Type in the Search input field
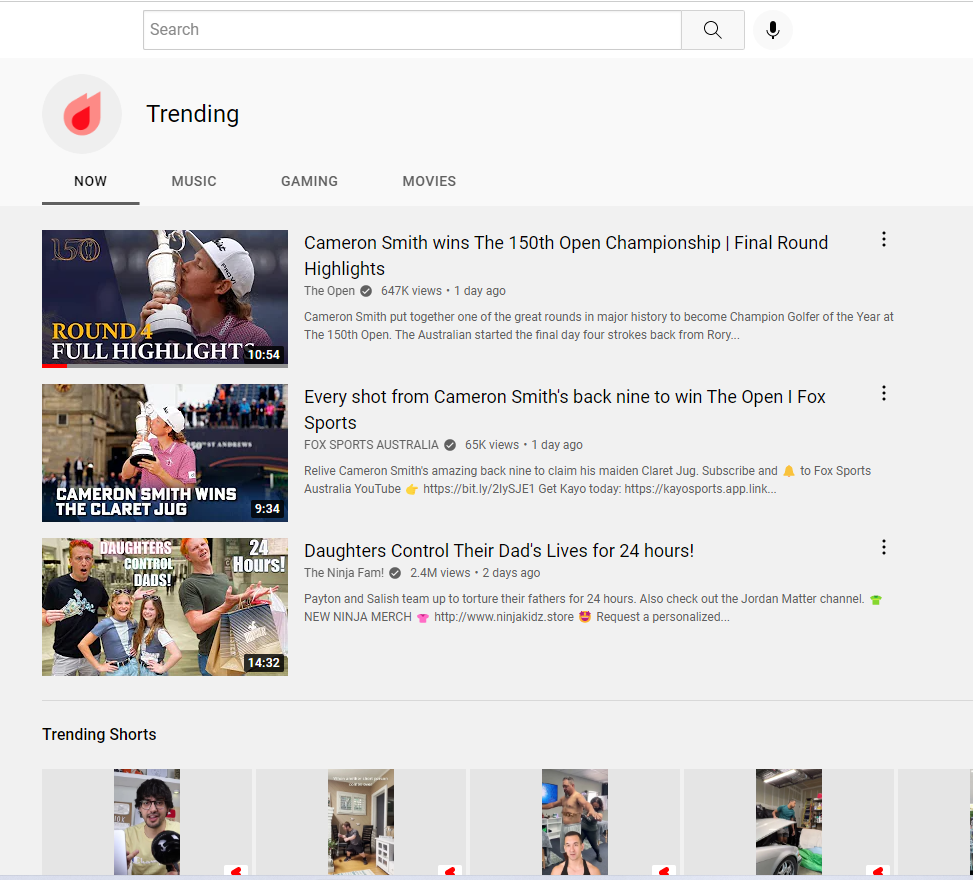 412,30
